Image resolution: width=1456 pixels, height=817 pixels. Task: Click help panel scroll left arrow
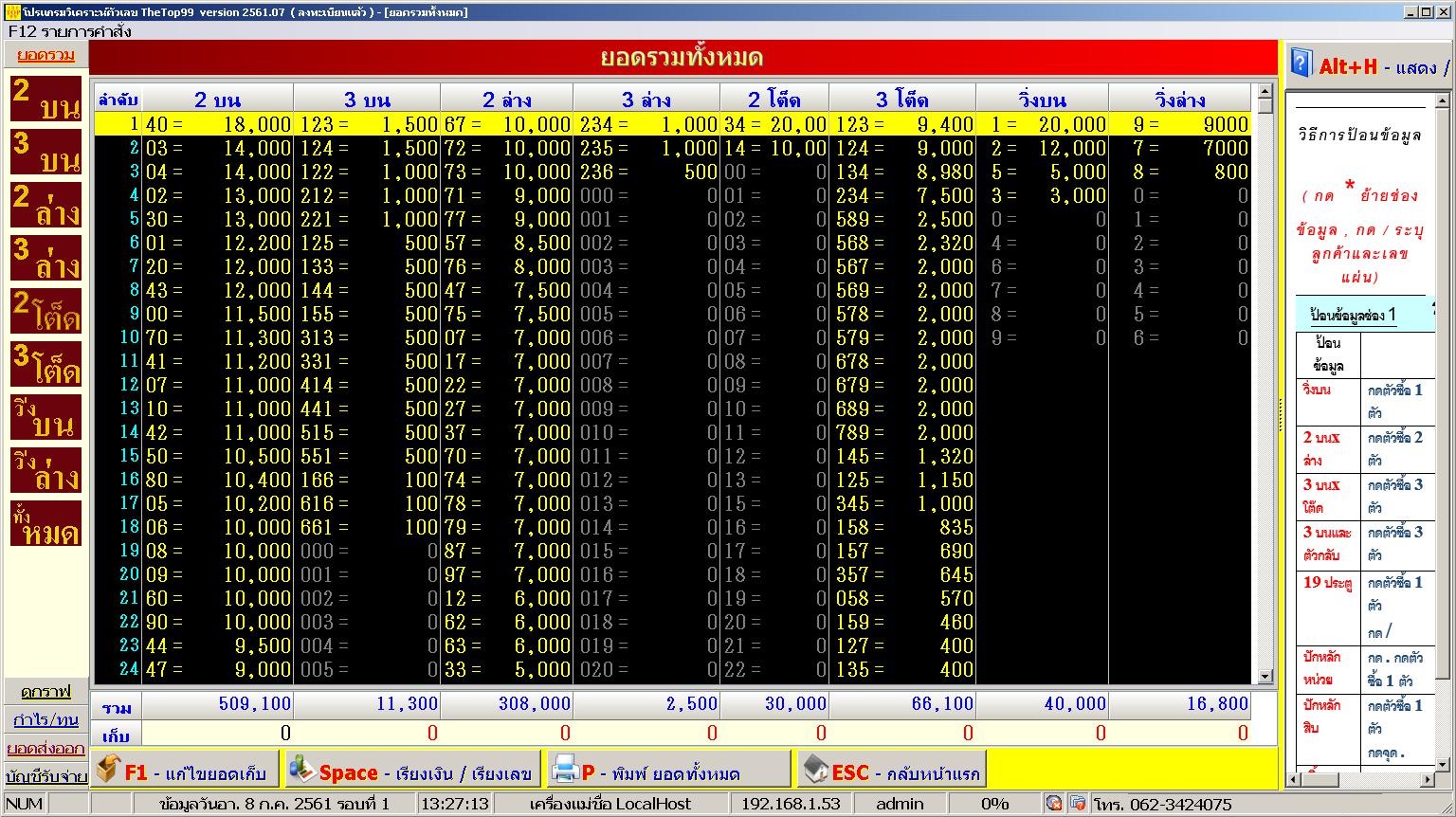click(1293, 779)
